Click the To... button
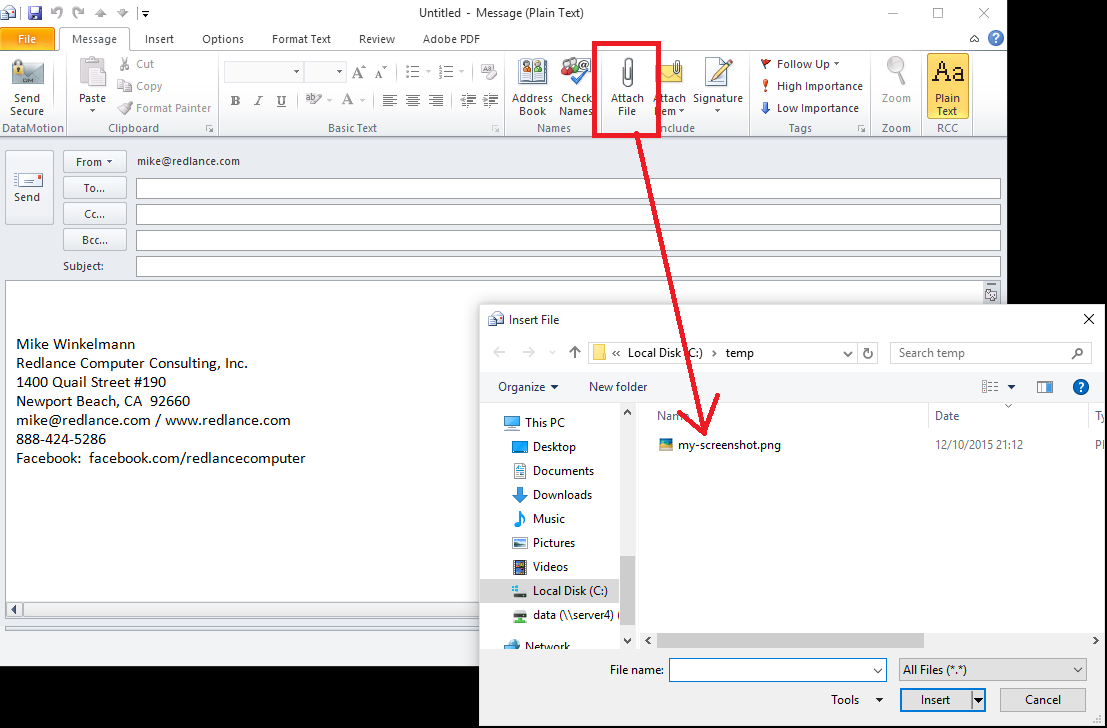 click(95, 188)
